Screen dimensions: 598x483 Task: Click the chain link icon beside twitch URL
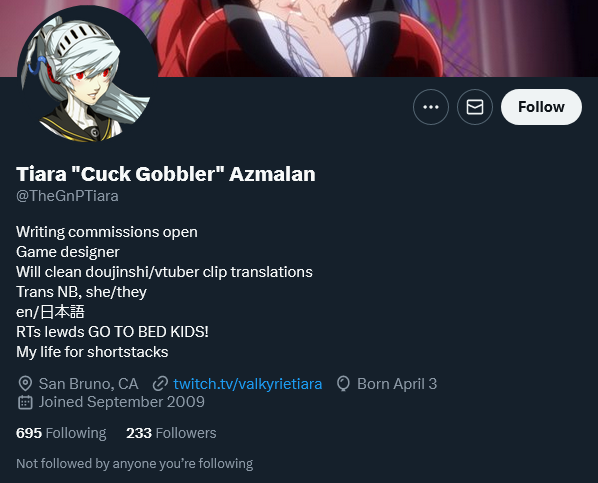tap(160, 384)
